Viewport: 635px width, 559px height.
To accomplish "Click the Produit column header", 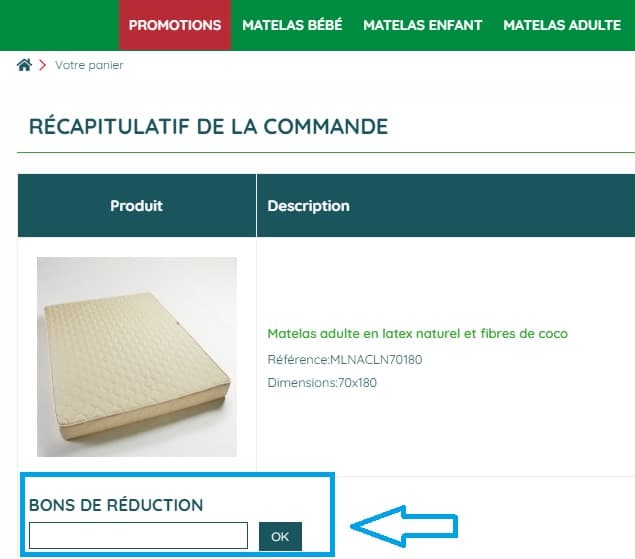I will click(137, 206).
